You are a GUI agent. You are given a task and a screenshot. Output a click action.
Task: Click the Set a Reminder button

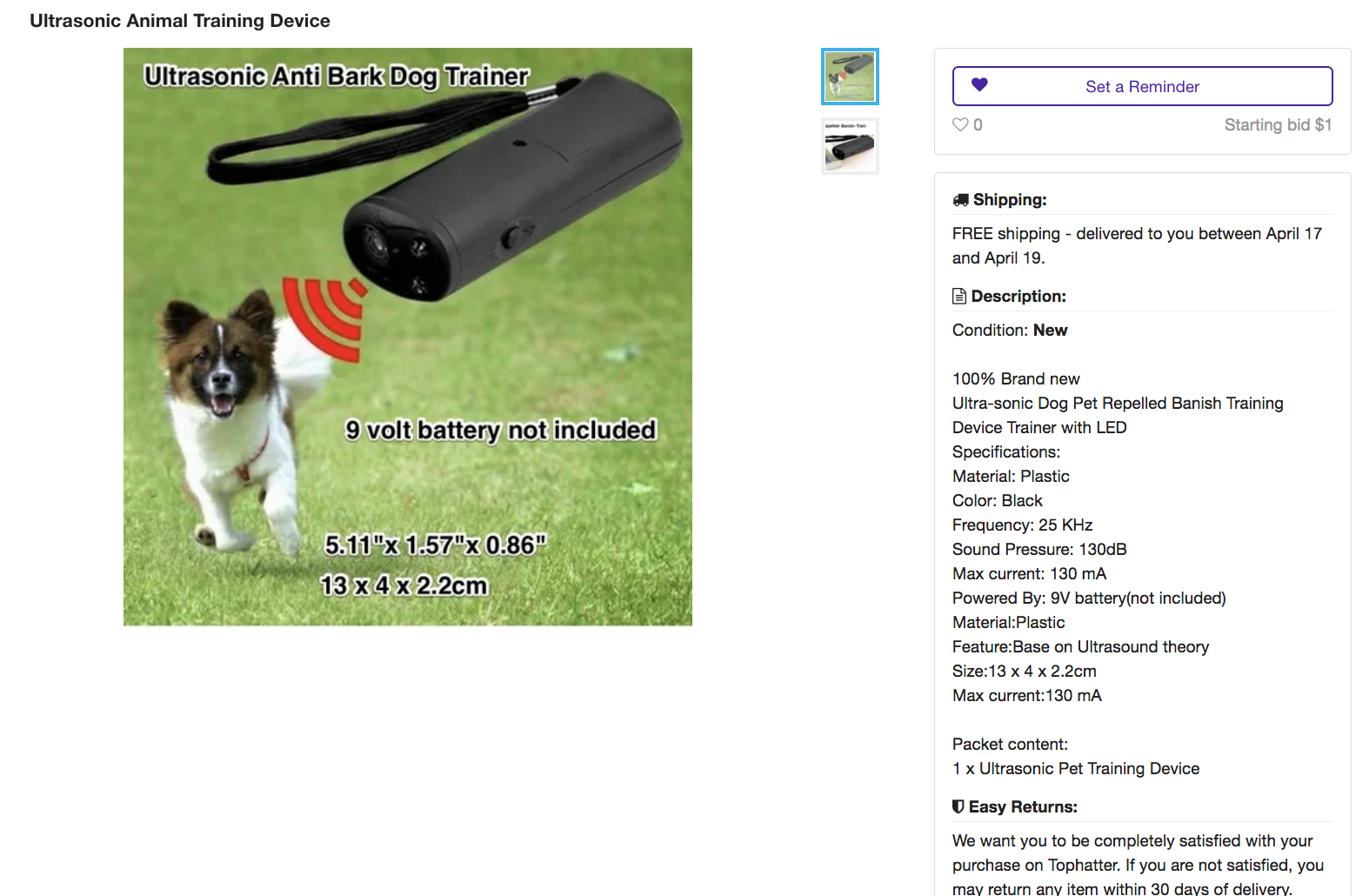(x=1142, y=86)
